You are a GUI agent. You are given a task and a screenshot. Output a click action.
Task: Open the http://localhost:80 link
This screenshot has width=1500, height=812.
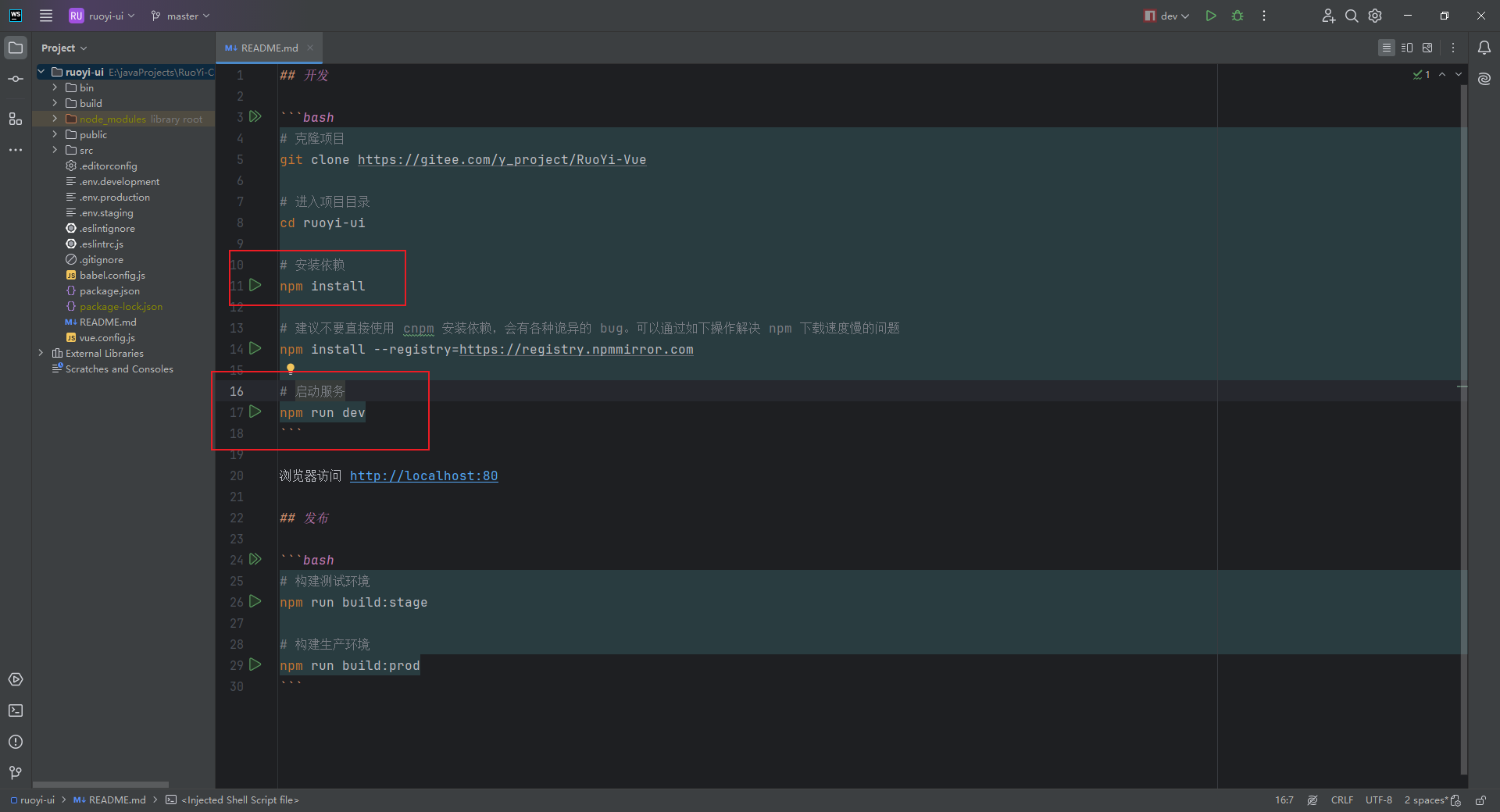coord(423,475)
